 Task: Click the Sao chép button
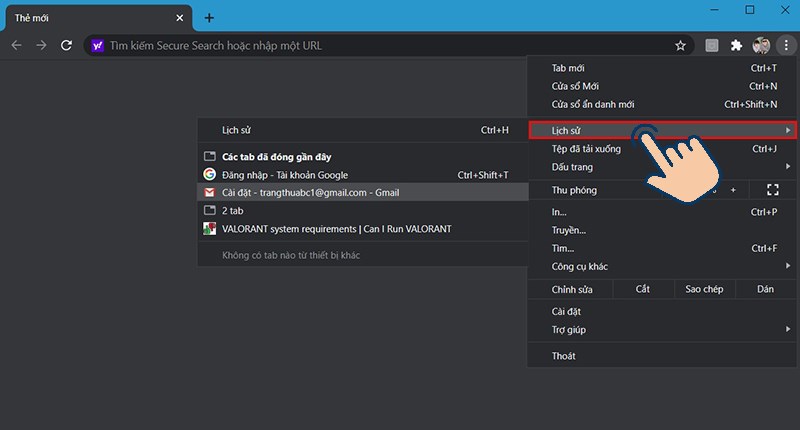coord(704,289)
